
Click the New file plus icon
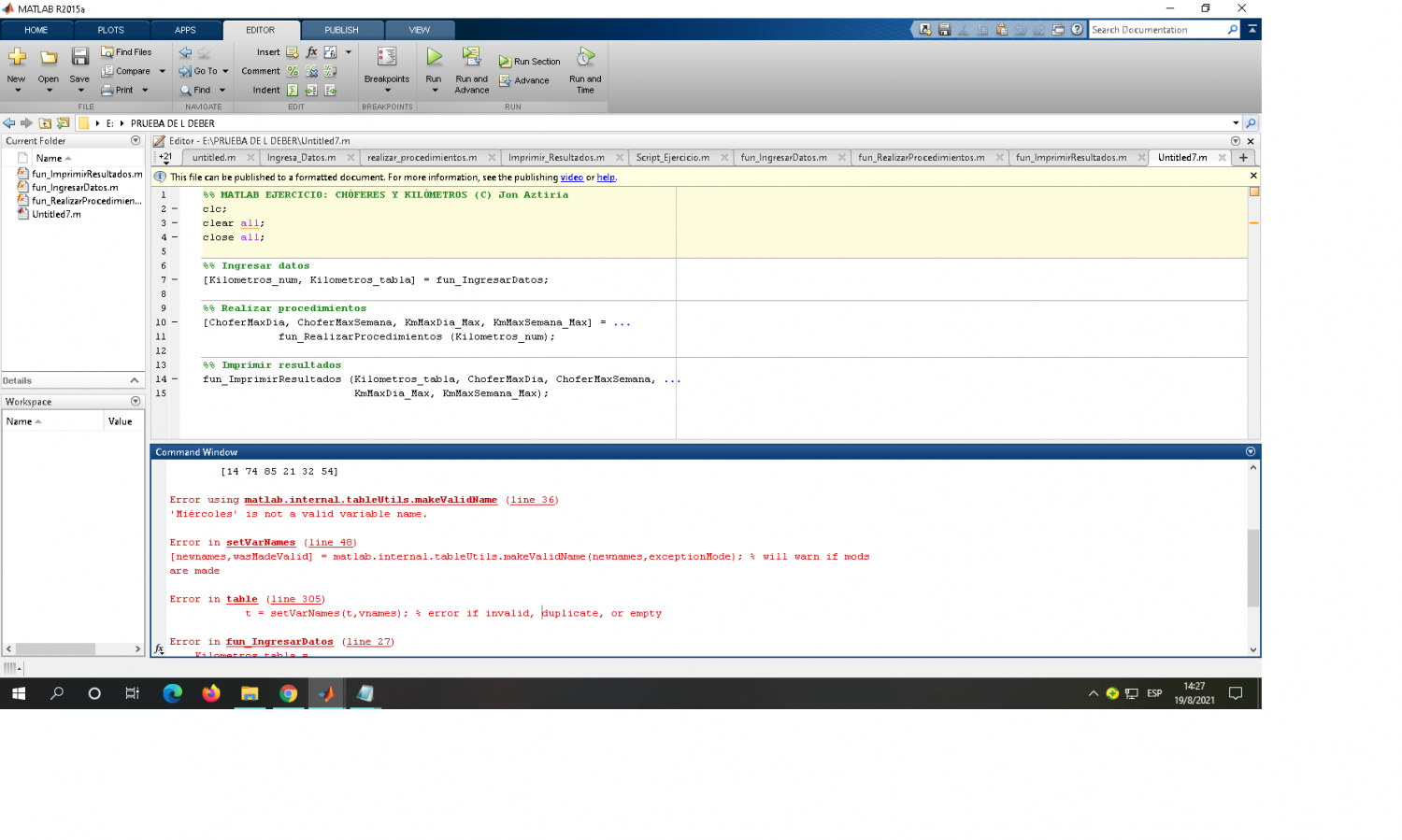click(x=17, y=58)
